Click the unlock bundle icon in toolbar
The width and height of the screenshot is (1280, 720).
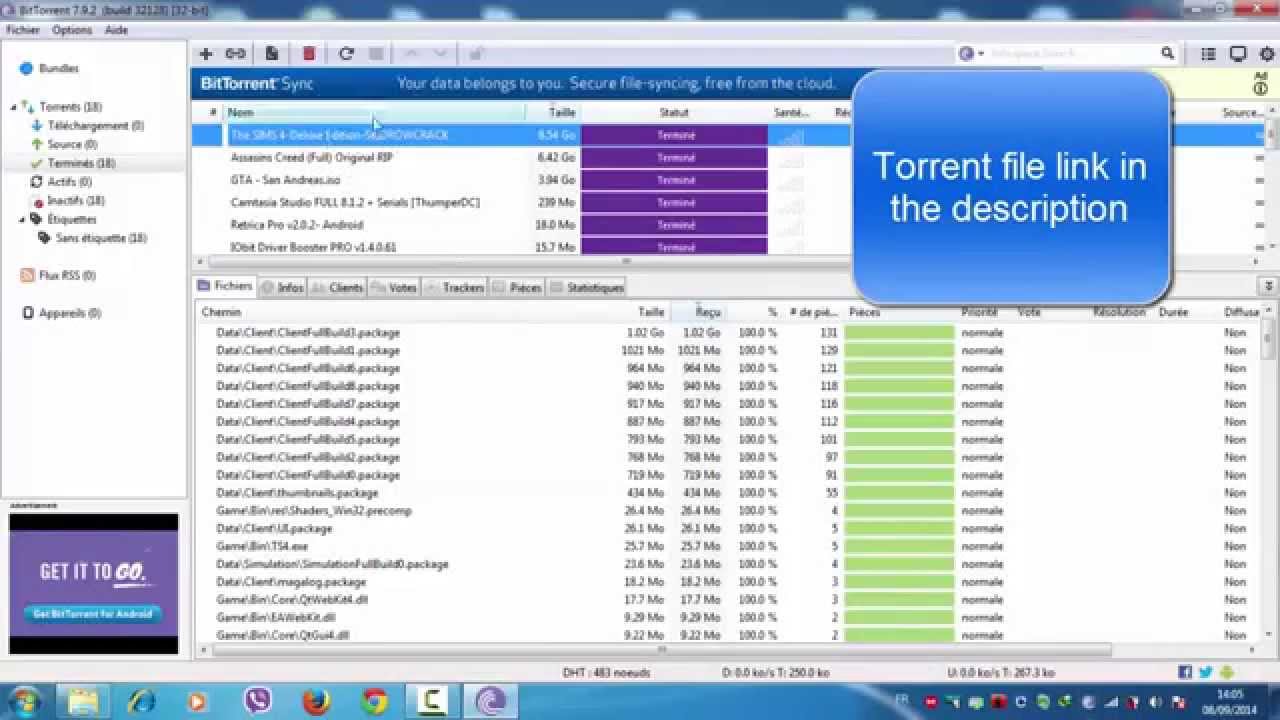click(x=477, y=54)
